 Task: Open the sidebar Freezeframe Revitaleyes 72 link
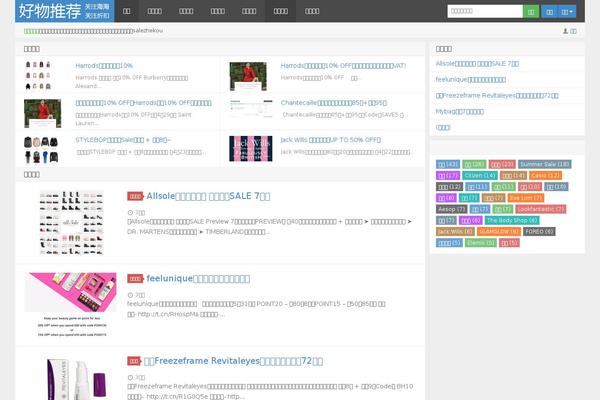(497, 96)
